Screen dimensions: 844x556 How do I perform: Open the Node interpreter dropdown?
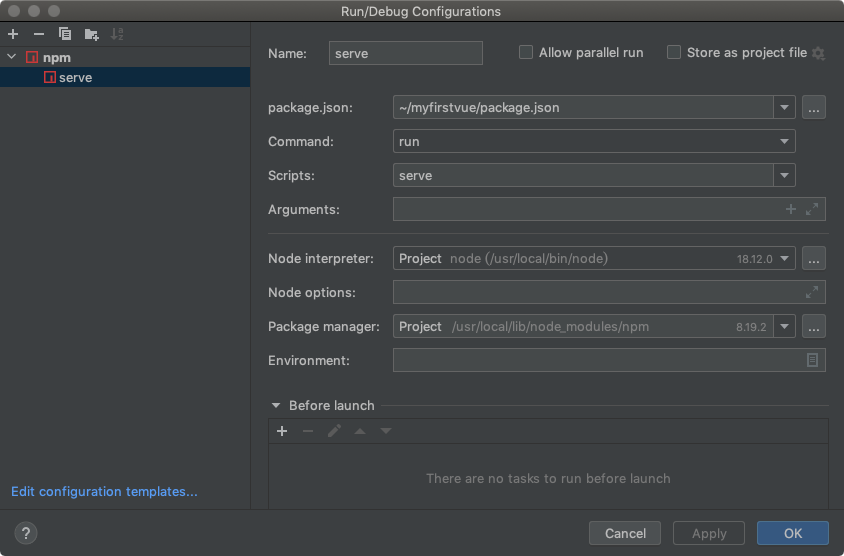[784, 259]
